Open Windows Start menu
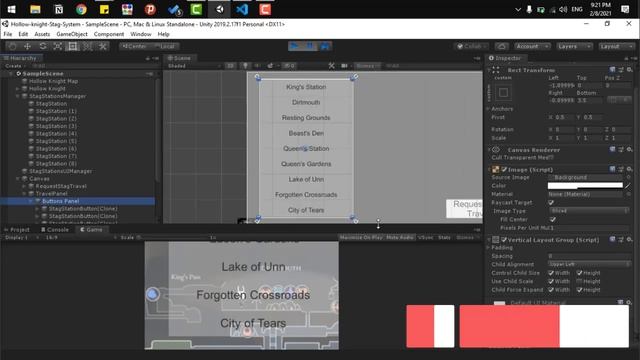 (x=11, y=9)
